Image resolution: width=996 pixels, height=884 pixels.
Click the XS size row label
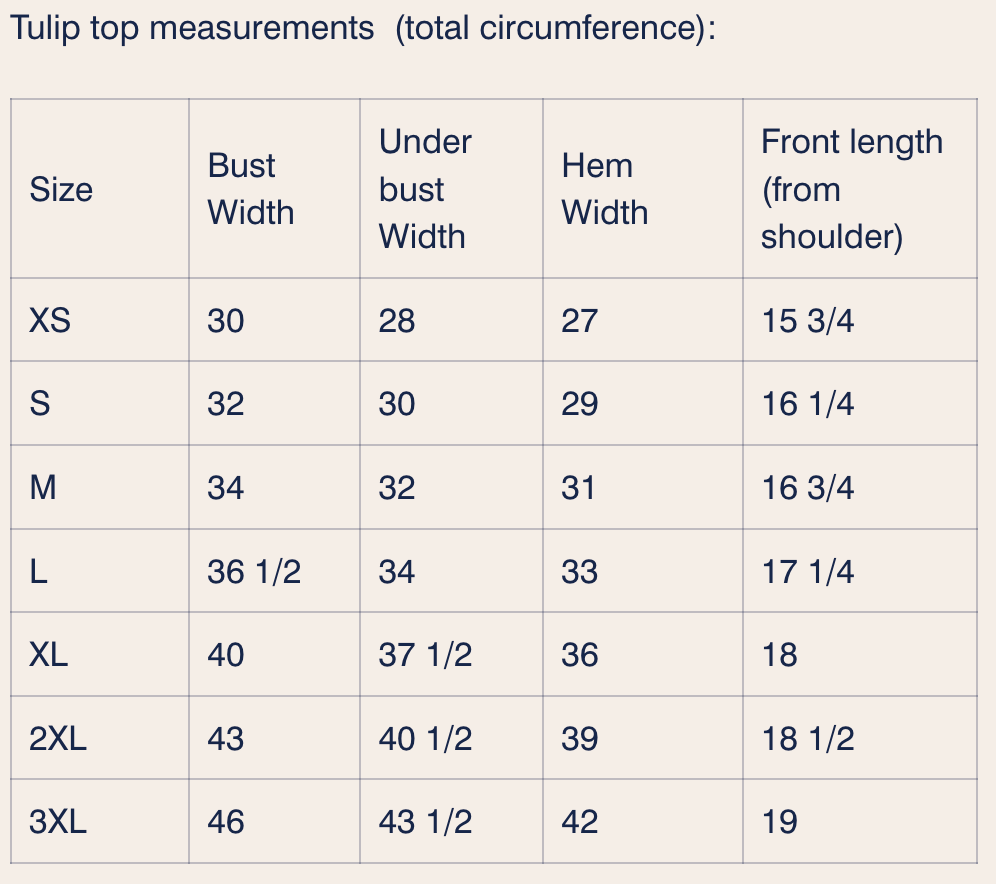pyautogui.click(x=50, y=320)
